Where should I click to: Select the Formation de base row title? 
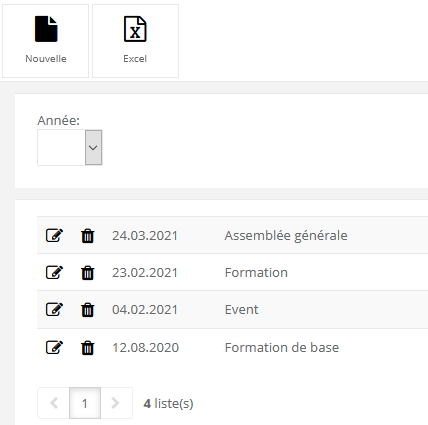(x=282, y=348)
